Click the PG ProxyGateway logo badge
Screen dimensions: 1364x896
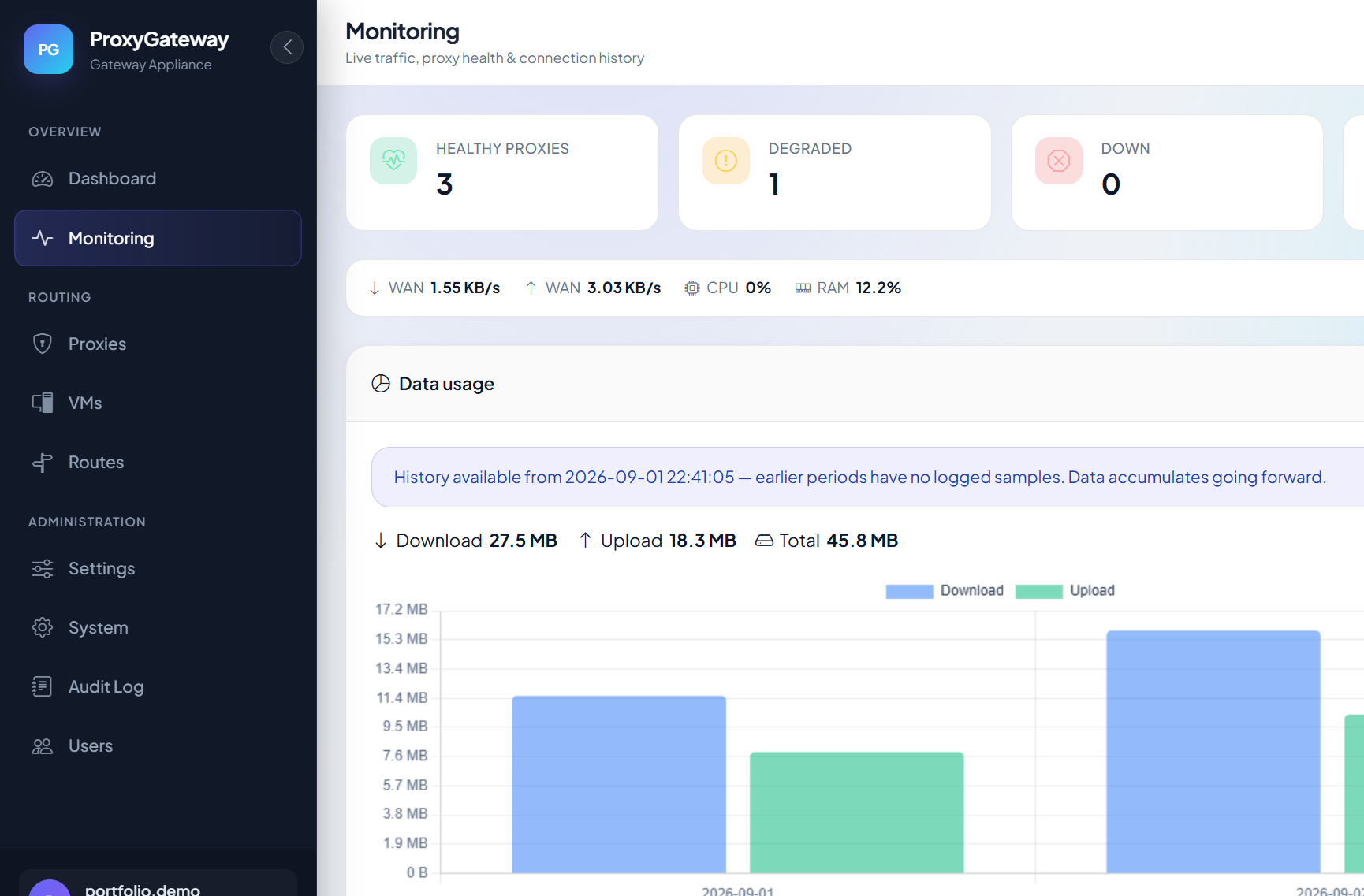[x=48, y=49]
